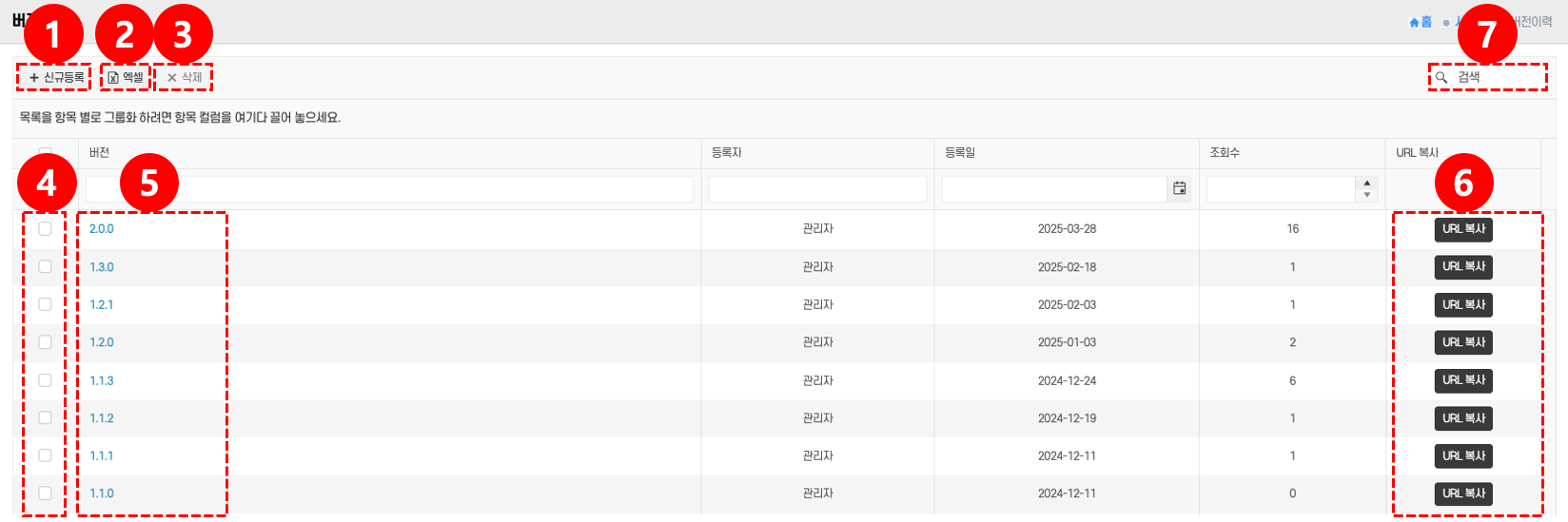This screenshot has width=1568, height=522.
Task: Open the version 1.3.0 link
Action: [x=102, y=267]
